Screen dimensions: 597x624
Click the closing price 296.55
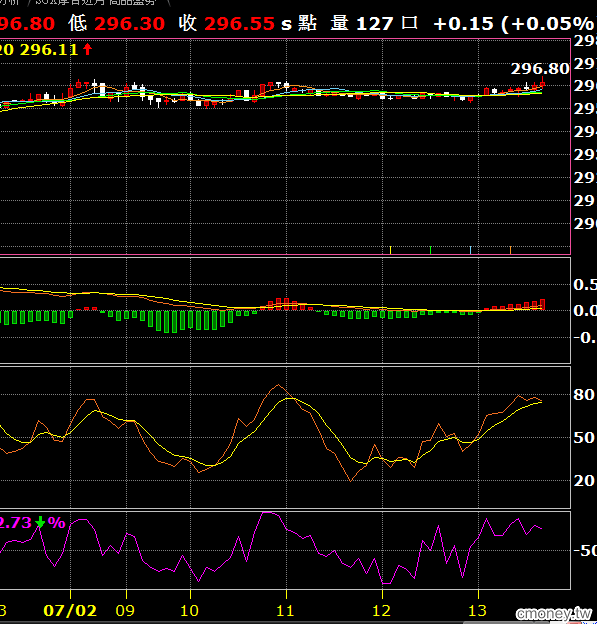click(x=239, y=23)
